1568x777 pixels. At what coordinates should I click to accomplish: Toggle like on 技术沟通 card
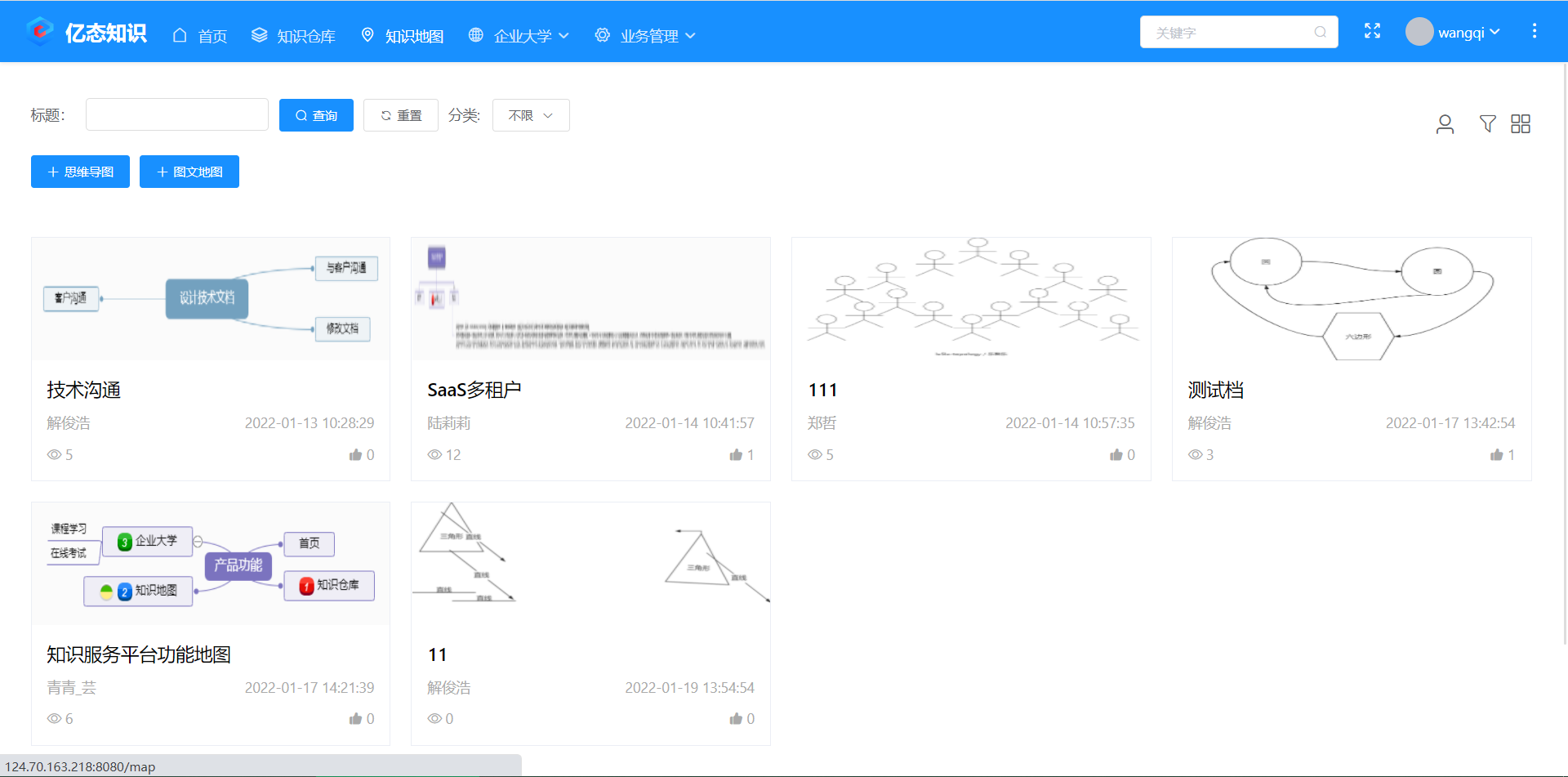point(355,455)
